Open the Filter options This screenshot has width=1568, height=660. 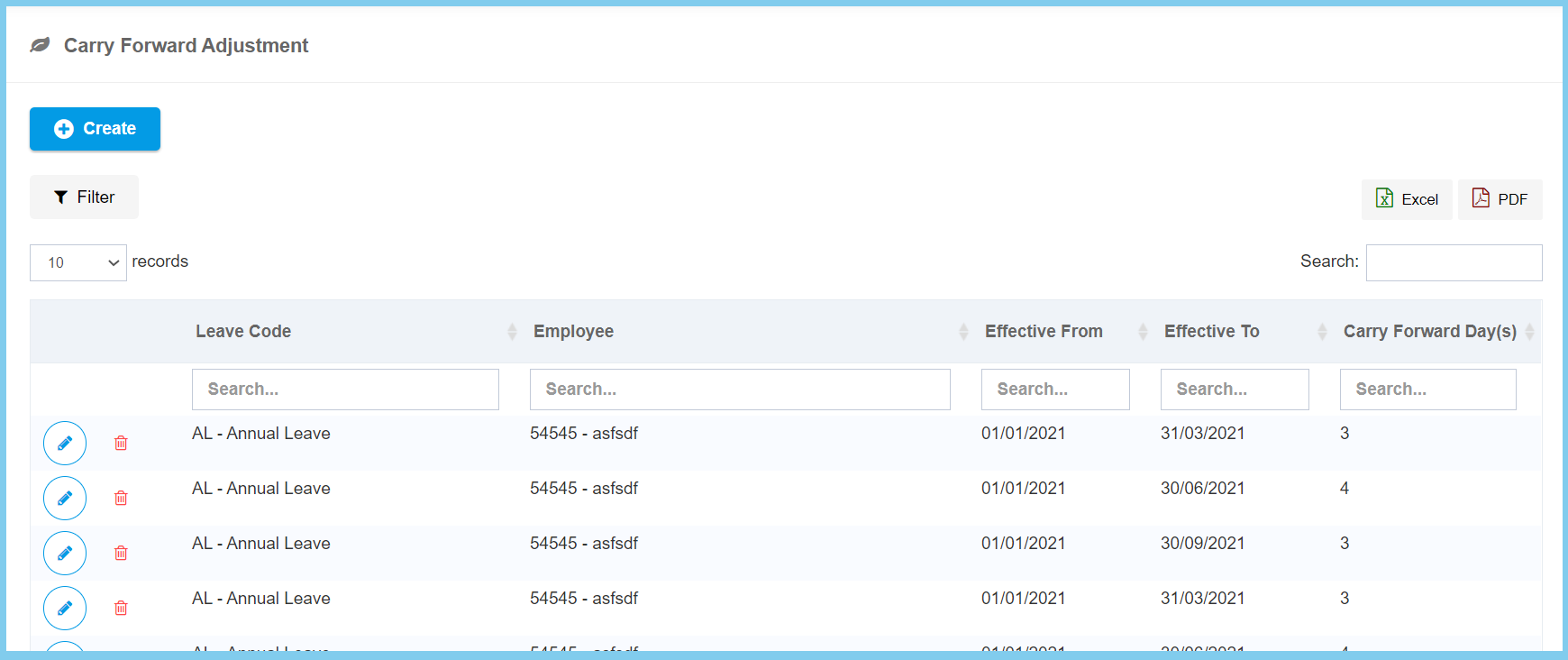click(x=84, y=197)
